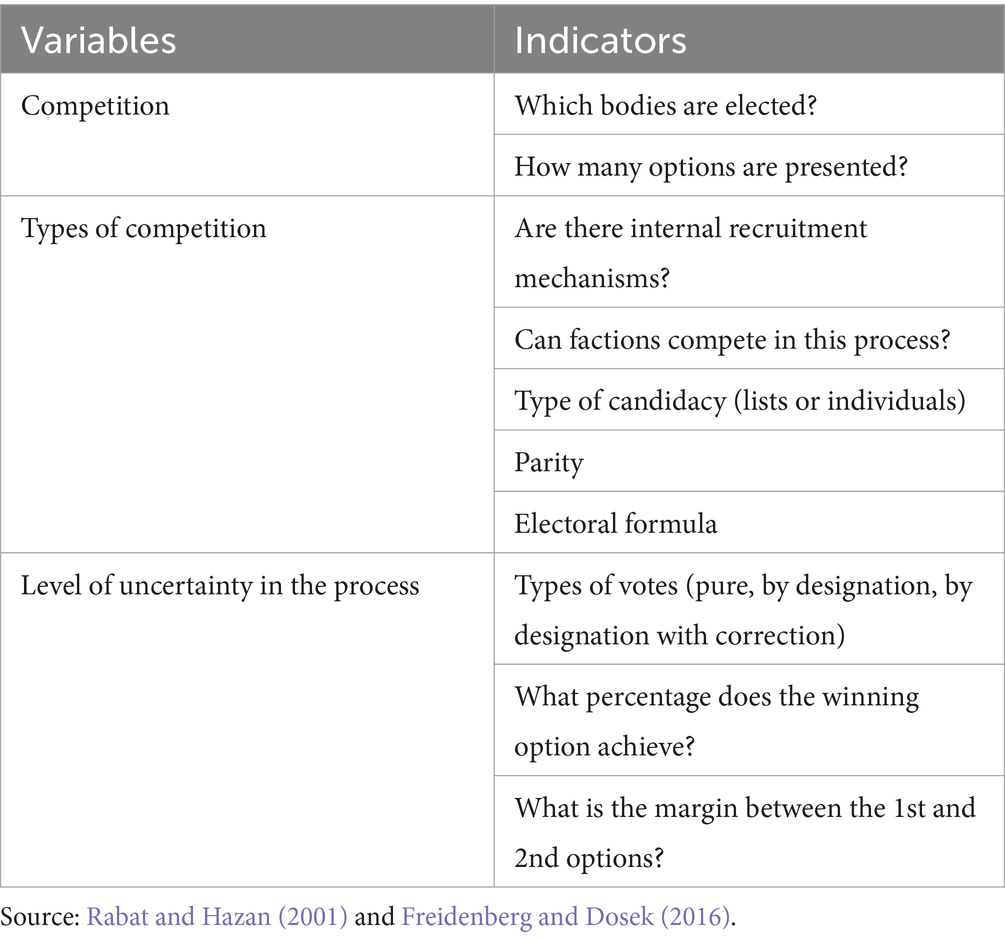Select the Types of votes indicator cell
Image resolution: width=1005 pixels, height=939 pixels.
749,609
